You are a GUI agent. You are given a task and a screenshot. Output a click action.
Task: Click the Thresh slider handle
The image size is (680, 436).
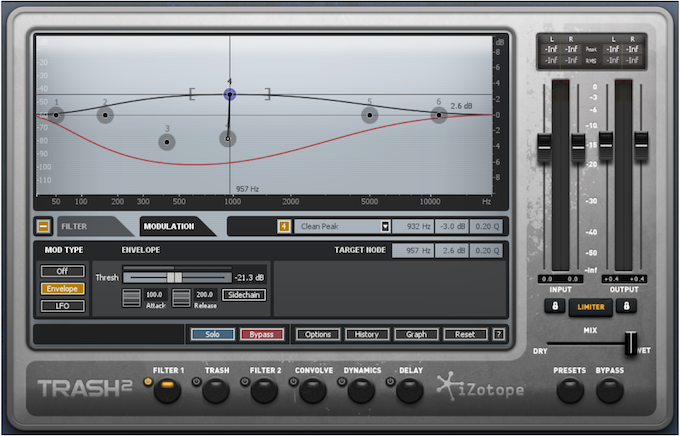pos(174,277)
